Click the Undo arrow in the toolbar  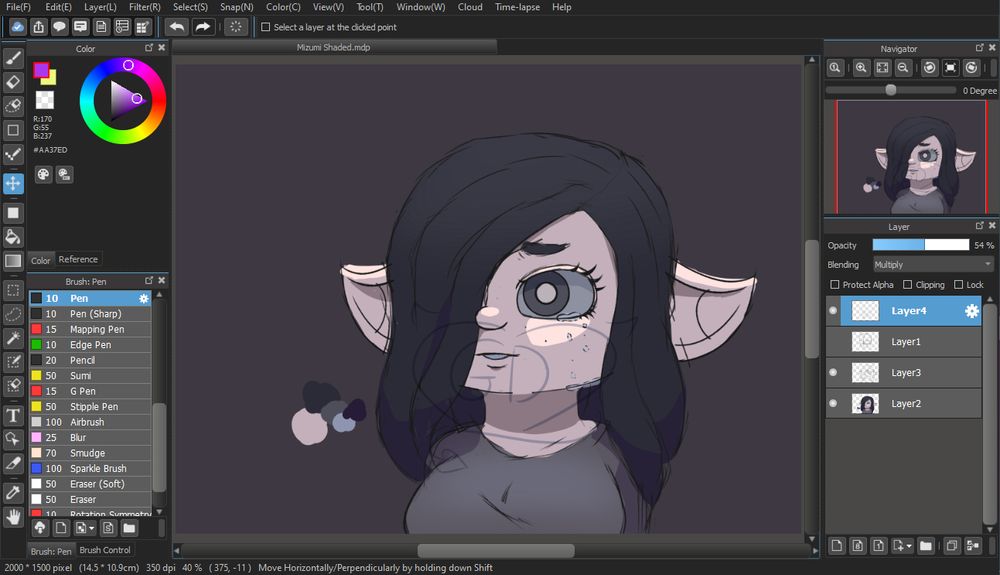coord(177,27)
